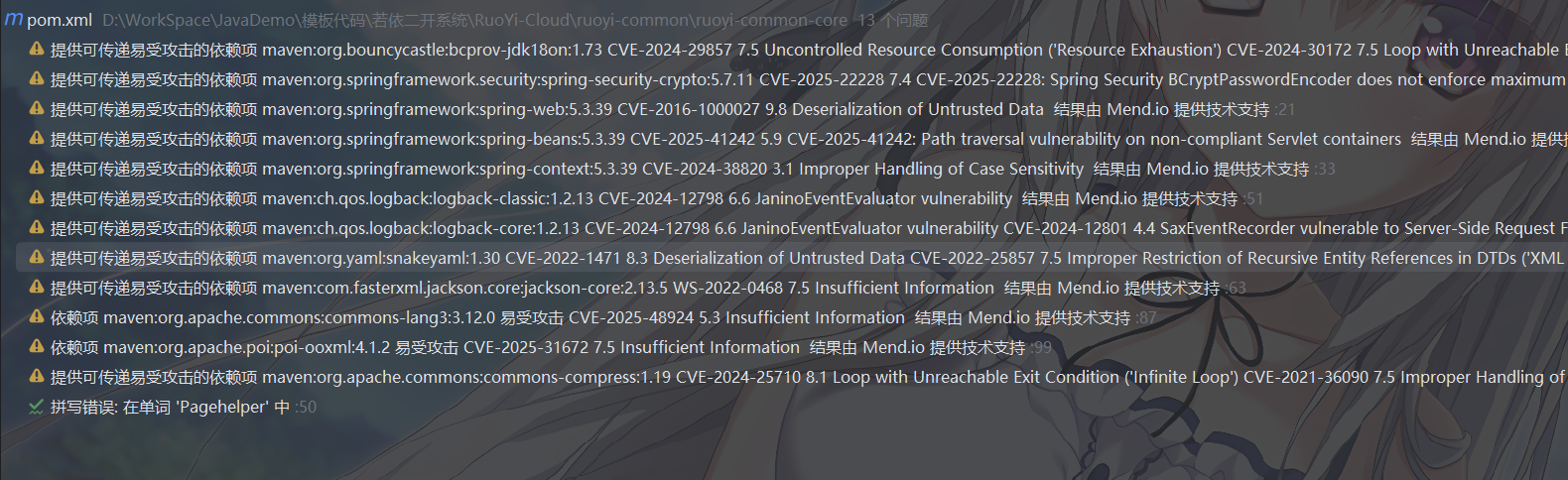Click the typo checkmark icon for Pagehelper
The height and width of the screenshot is (480, 1568).
tap(37, 407)
